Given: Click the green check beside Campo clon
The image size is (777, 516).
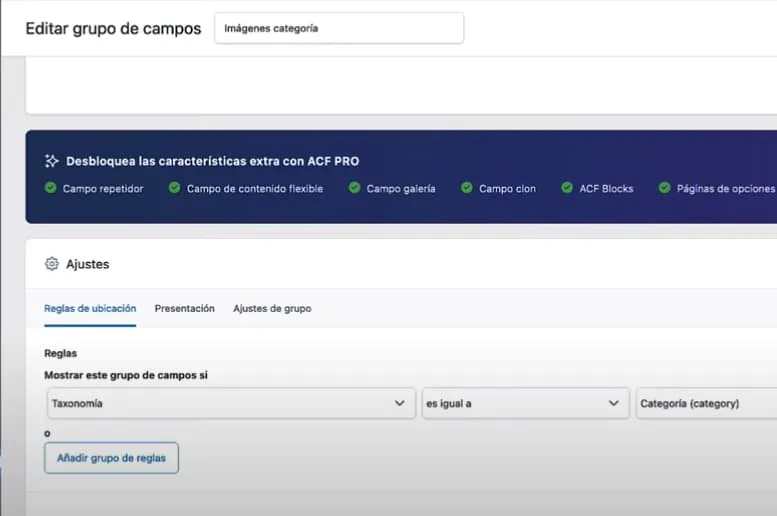Looking at the screenshot, I should pyautogui.click(x=467, y=188).
